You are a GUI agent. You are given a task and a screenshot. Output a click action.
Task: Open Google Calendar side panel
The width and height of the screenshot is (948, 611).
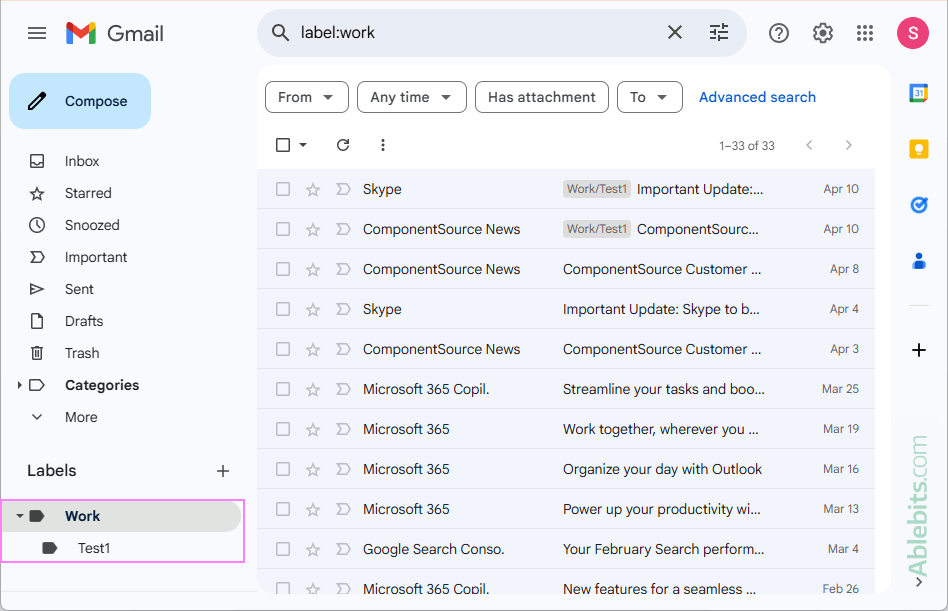(x=918, y=93)
